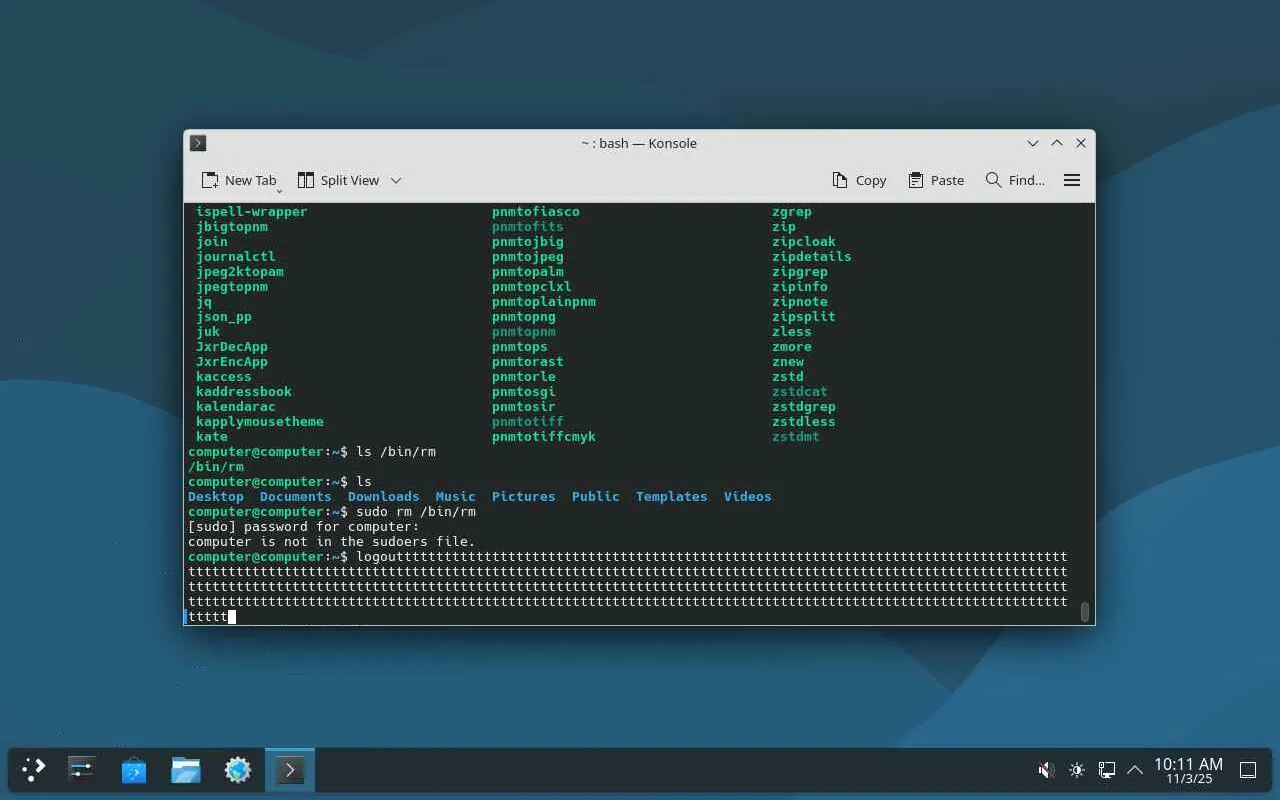
Task: Expand the hidden system tray icons arrow
Action: point(1135,770)
